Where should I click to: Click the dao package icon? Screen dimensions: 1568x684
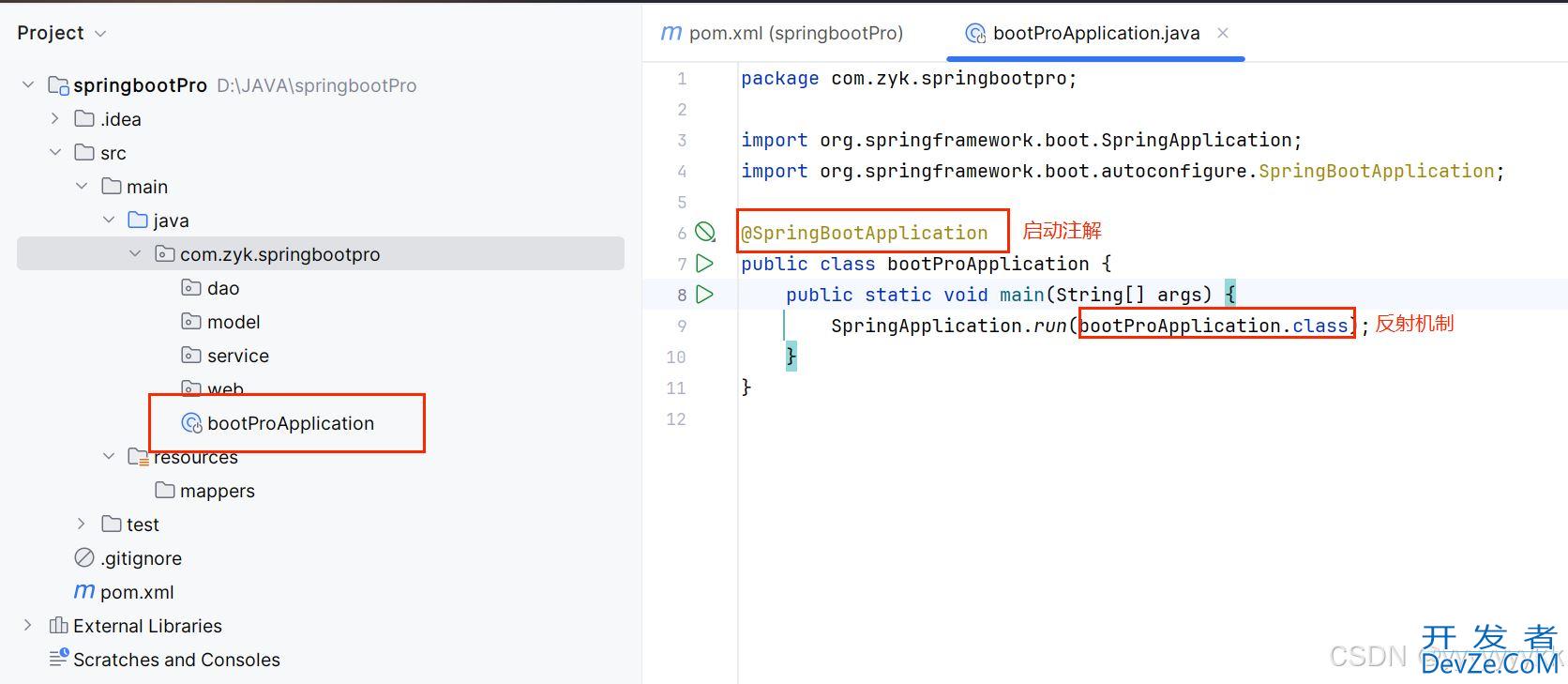click(x=191, y=288)
